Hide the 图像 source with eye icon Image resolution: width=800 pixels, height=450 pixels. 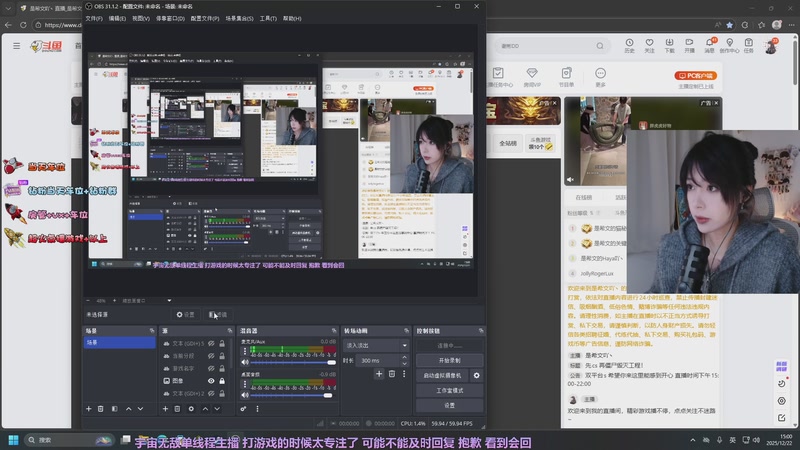(211, 381)
